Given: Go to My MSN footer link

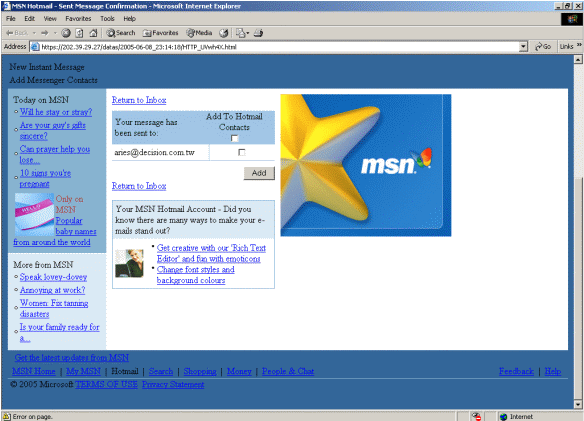Looking at the screenshot, I should (83, 371).
